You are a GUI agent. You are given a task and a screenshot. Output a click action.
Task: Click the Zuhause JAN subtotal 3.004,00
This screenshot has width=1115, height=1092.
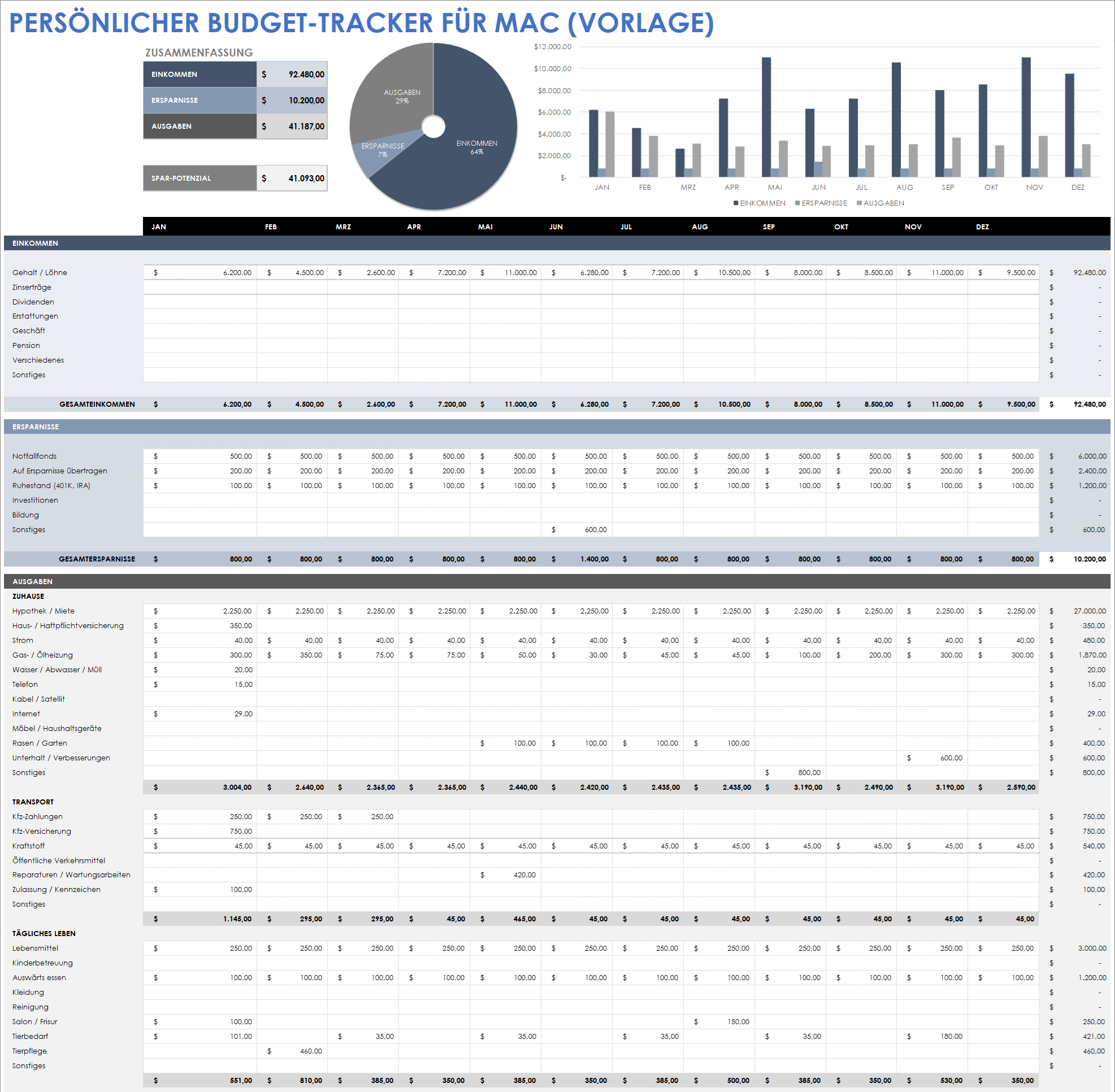click(x=199, y=788)
